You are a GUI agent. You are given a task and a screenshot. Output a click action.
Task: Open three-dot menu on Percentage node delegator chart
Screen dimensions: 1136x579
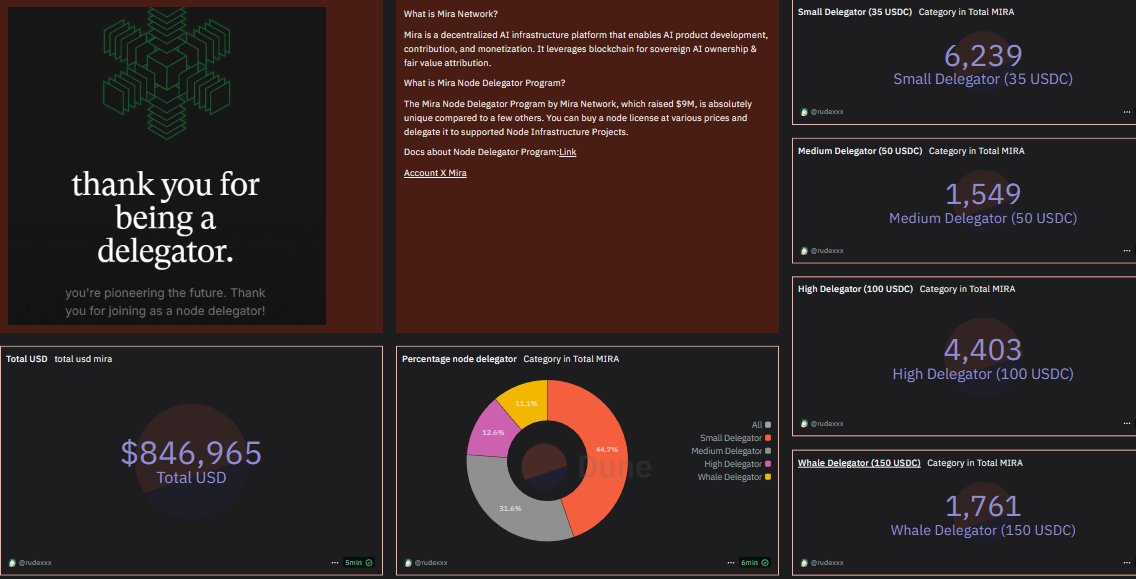[x=731, y=562]
